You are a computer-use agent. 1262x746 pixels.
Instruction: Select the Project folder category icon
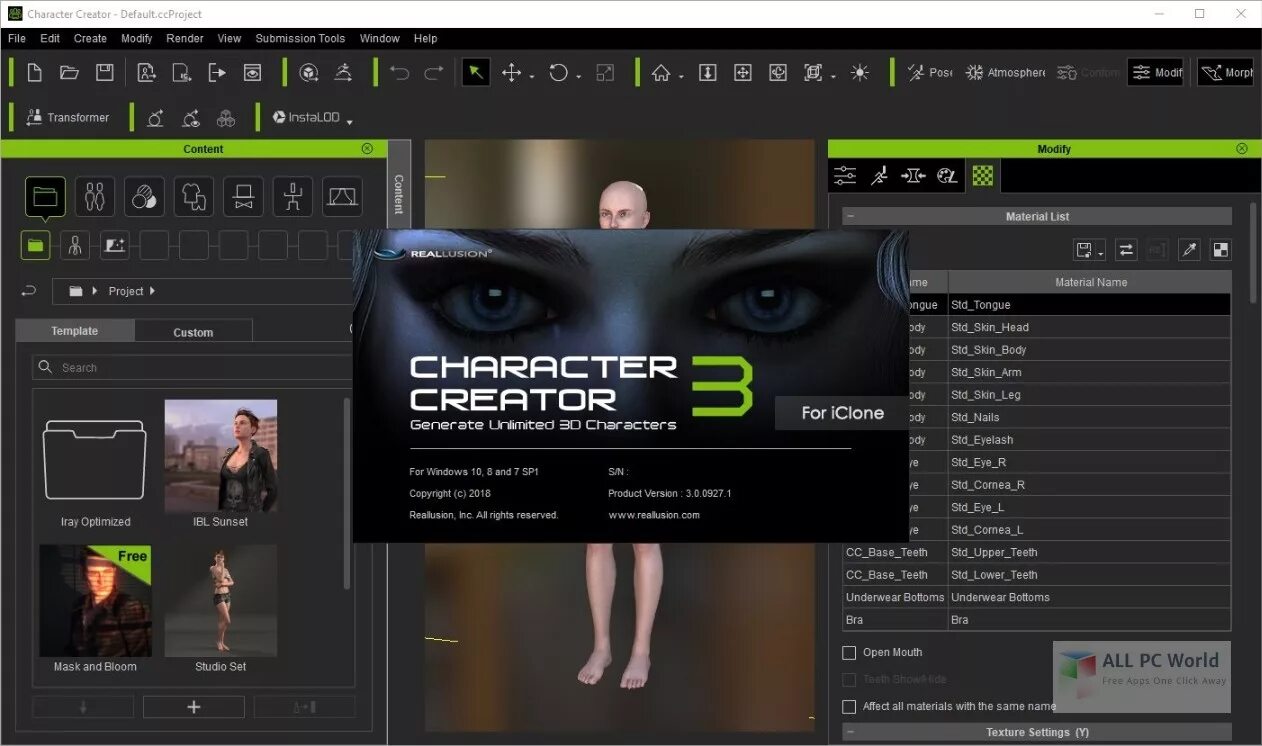tap(45, 197)
